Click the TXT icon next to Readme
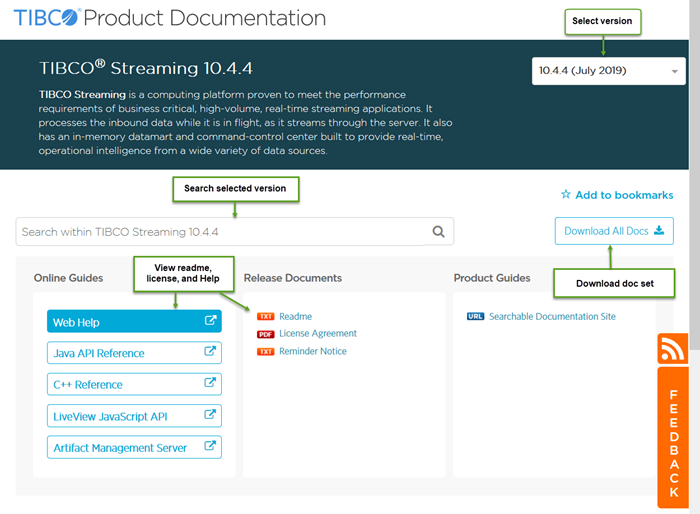 pos(266,317)
